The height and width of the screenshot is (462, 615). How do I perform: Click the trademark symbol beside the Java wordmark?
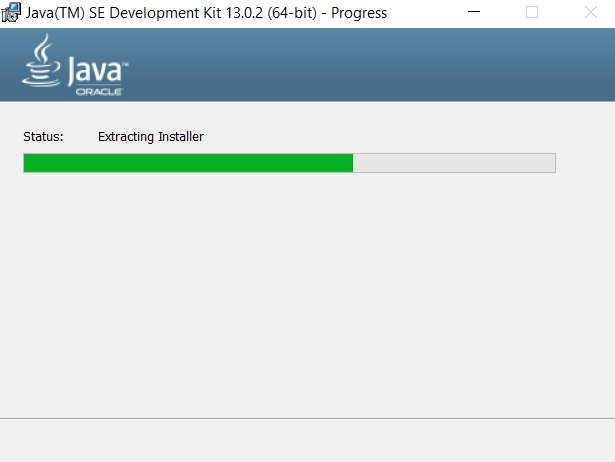(125, 64)
